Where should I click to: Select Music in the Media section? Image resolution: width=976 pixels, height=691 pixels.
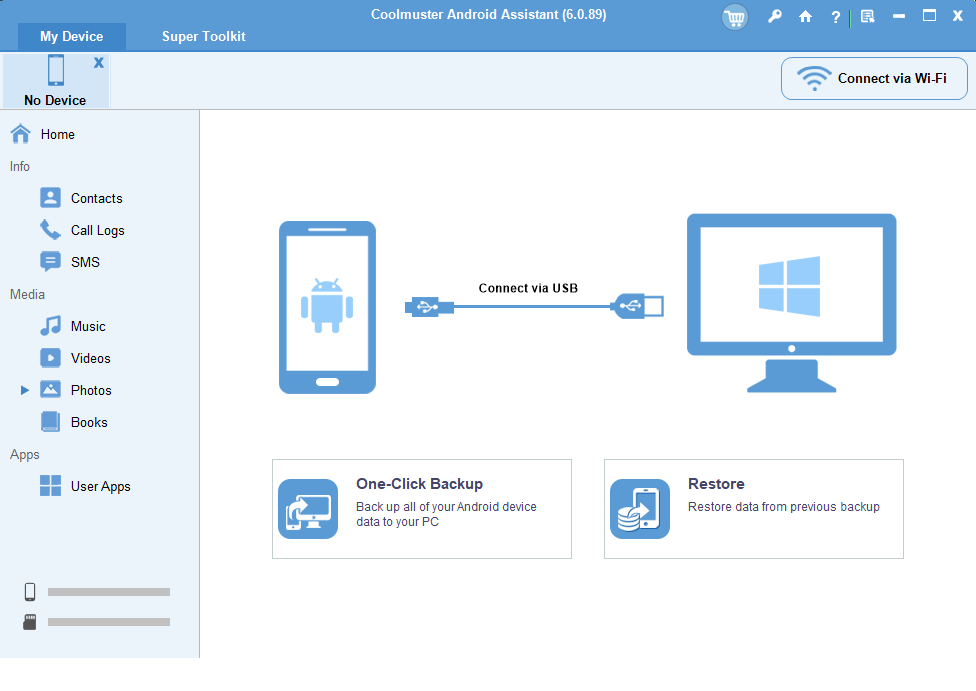tap(88, 326)
